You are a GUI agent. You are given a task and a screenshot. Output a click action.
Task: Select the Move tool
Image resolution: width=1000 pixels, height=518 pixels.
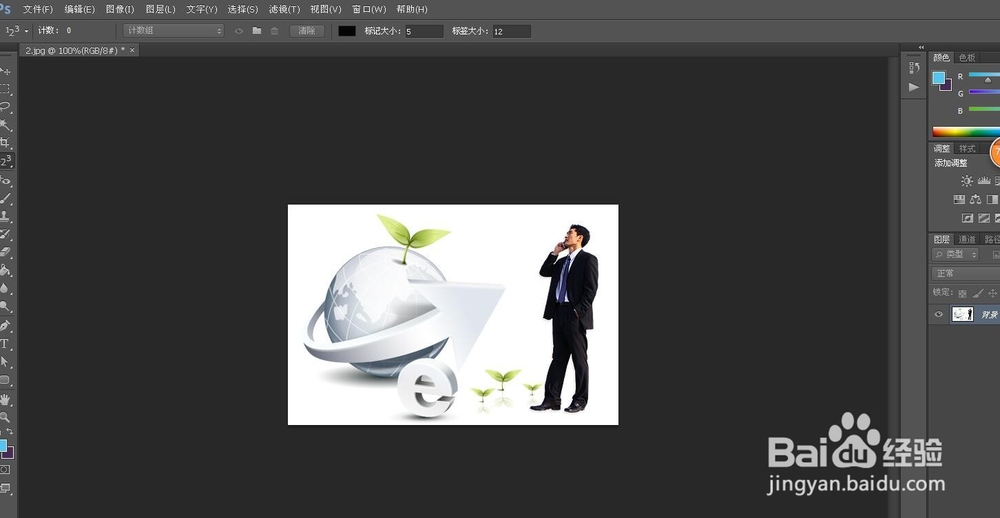coord(5,71)
